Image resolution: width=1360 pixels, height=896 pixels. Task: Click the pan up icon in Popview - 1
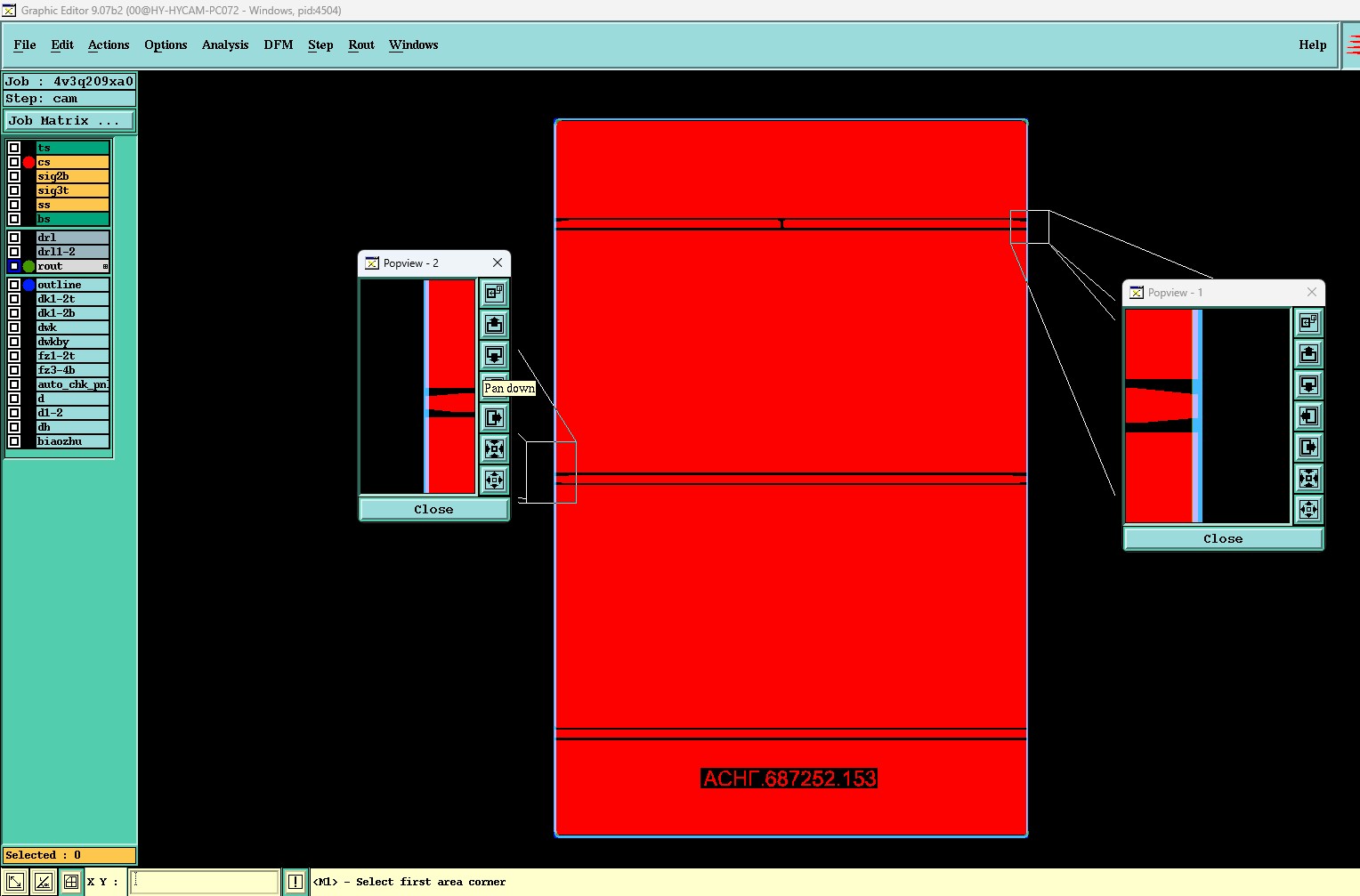tap(1308, 353)
